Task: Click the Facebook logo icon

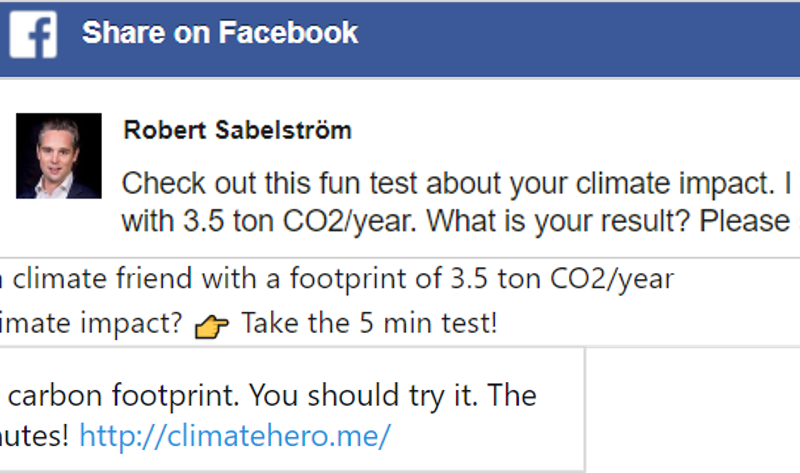Action: point(33,33)
